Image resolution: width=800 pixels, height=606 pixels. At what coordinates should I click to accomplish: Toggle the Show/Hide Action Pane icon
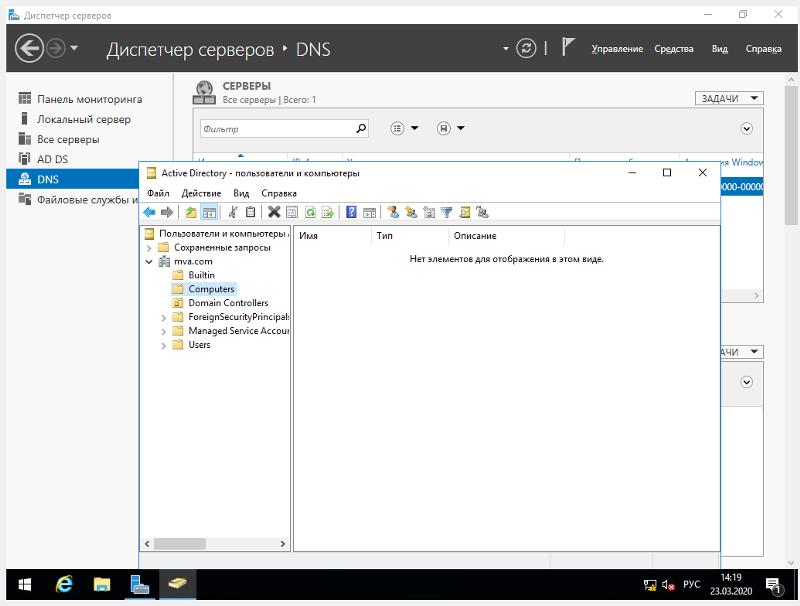point(369,212)
